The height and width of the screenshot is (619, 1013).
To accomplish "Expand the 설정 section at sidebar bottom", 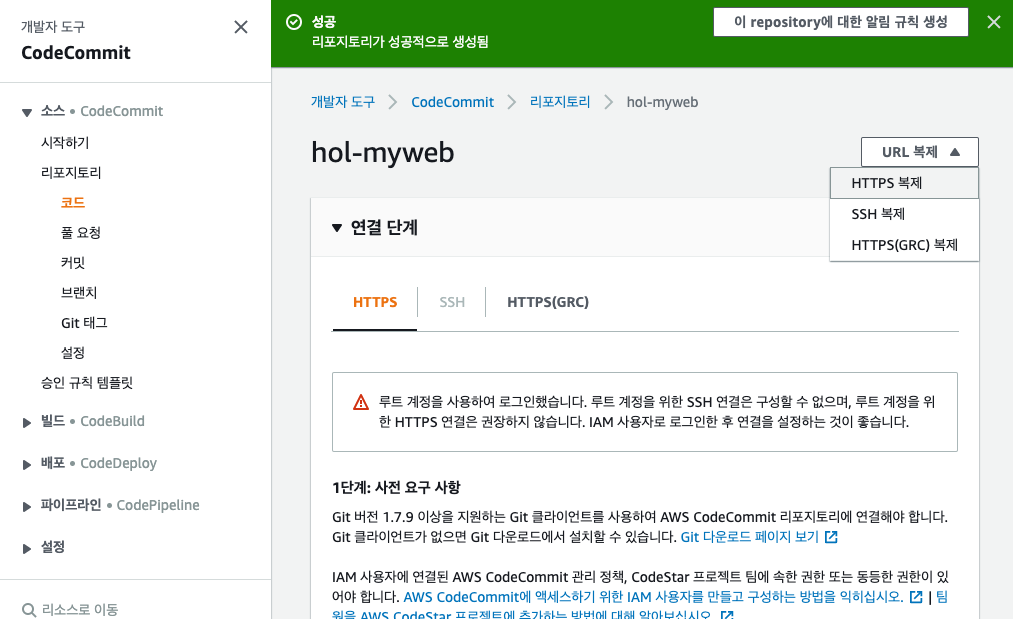I will click(26, 549).
